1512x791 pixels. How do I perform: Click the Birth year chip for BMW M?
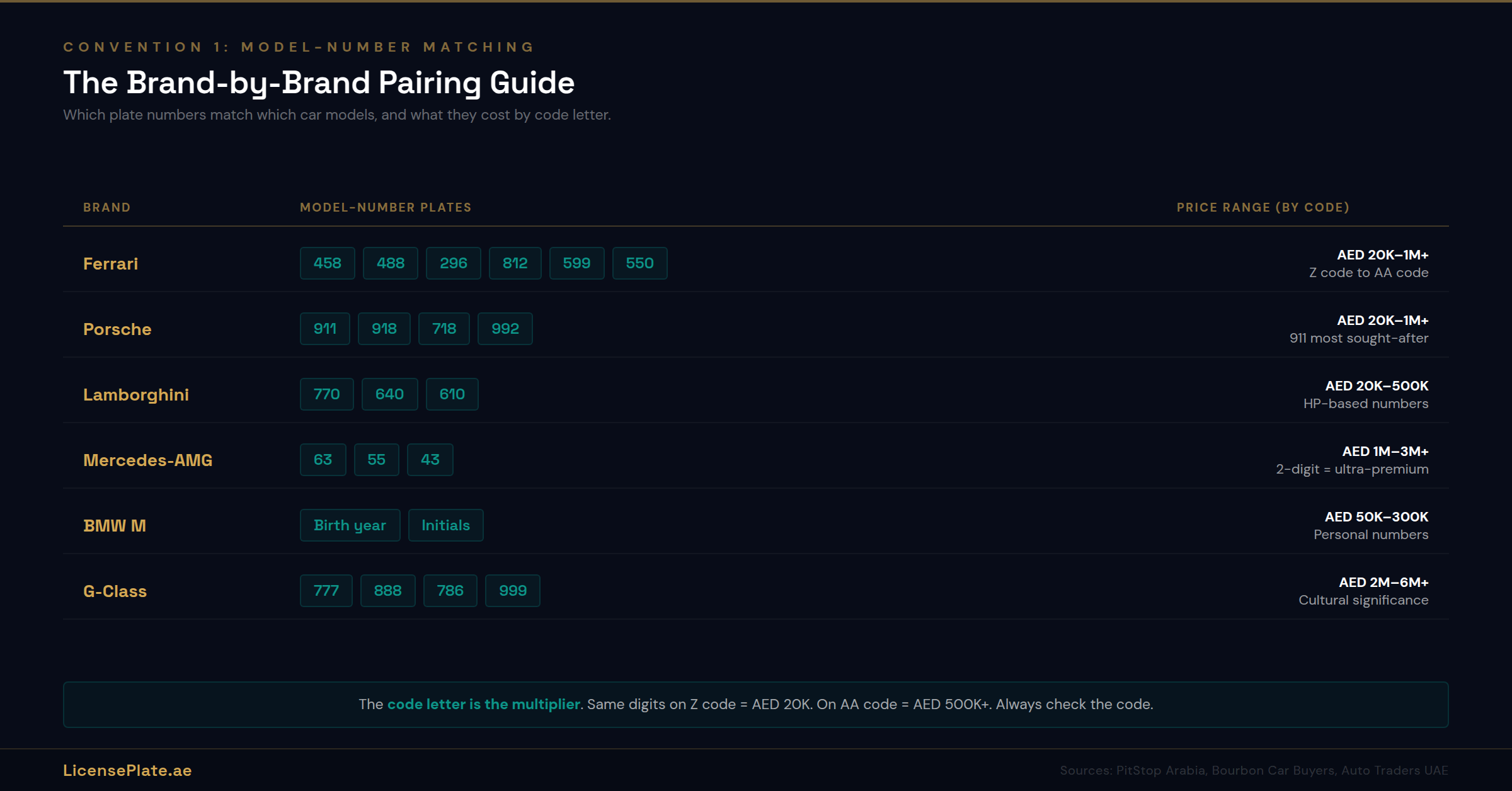click(350, 525)
